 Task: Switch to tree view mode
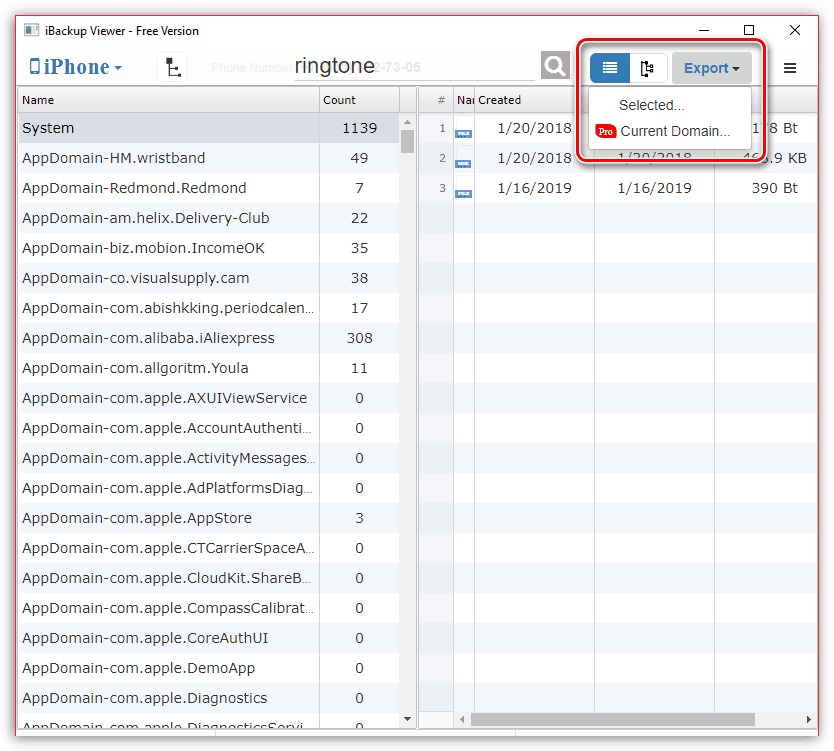[x=648, y=68]
